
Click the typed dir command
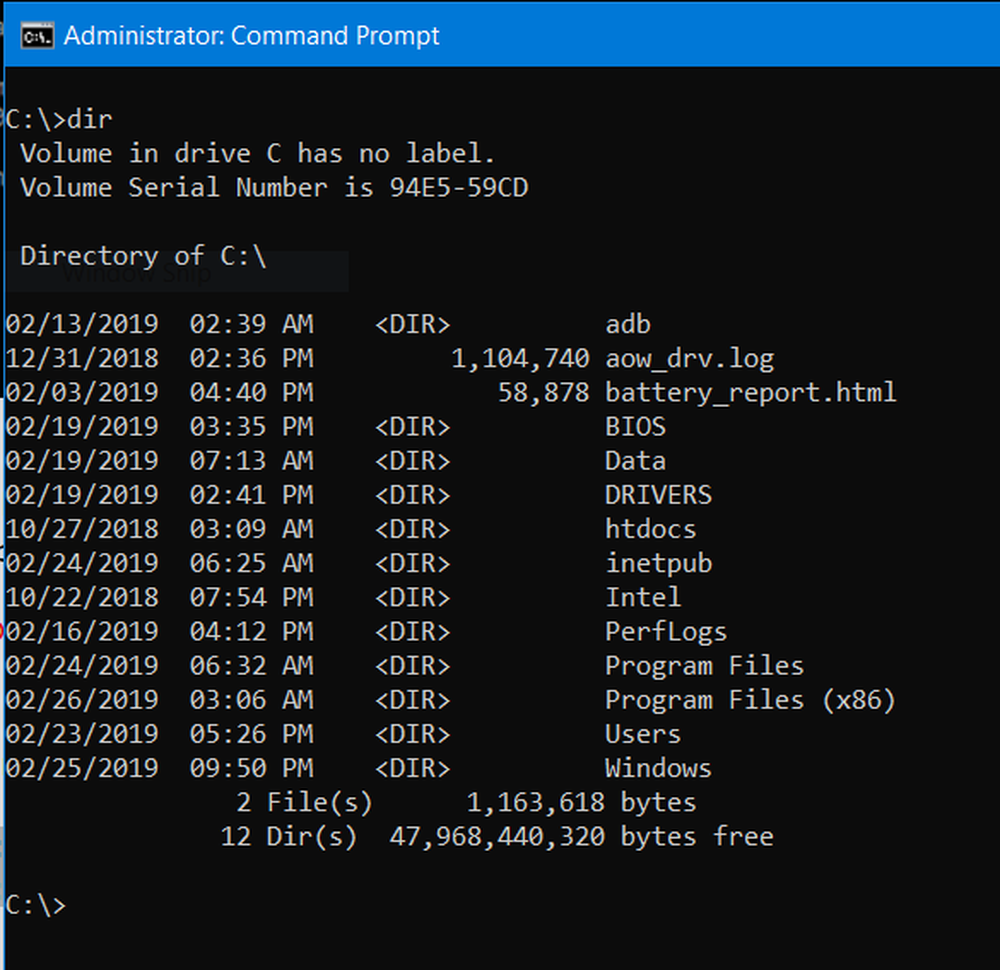pos(90,120)
